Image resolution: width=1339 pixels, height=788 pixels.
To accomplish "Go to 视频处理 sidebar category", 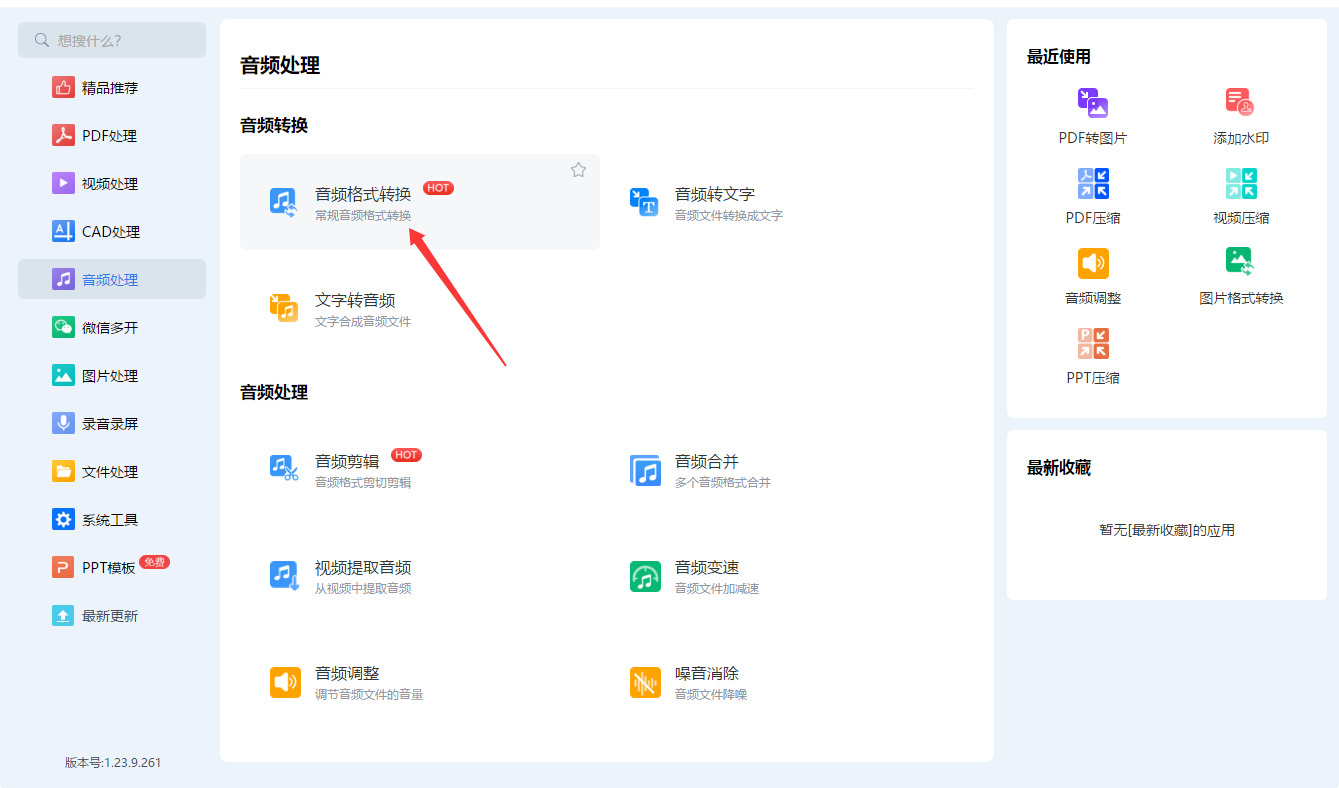I will tap(112, 184).
